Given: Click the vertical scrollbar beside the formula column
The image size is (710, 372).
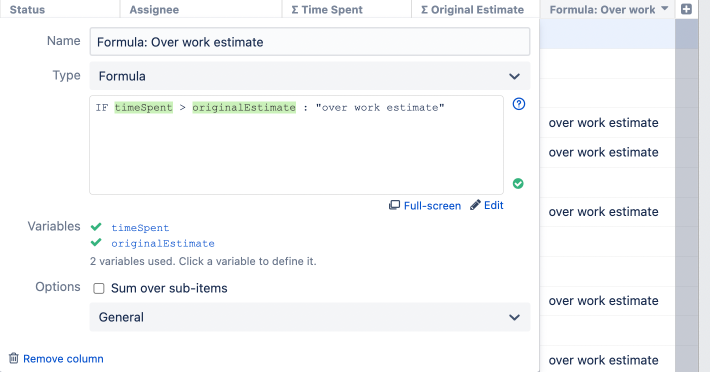Looking at the screenshot, I should pyautogui.click(x=686, y=195).
